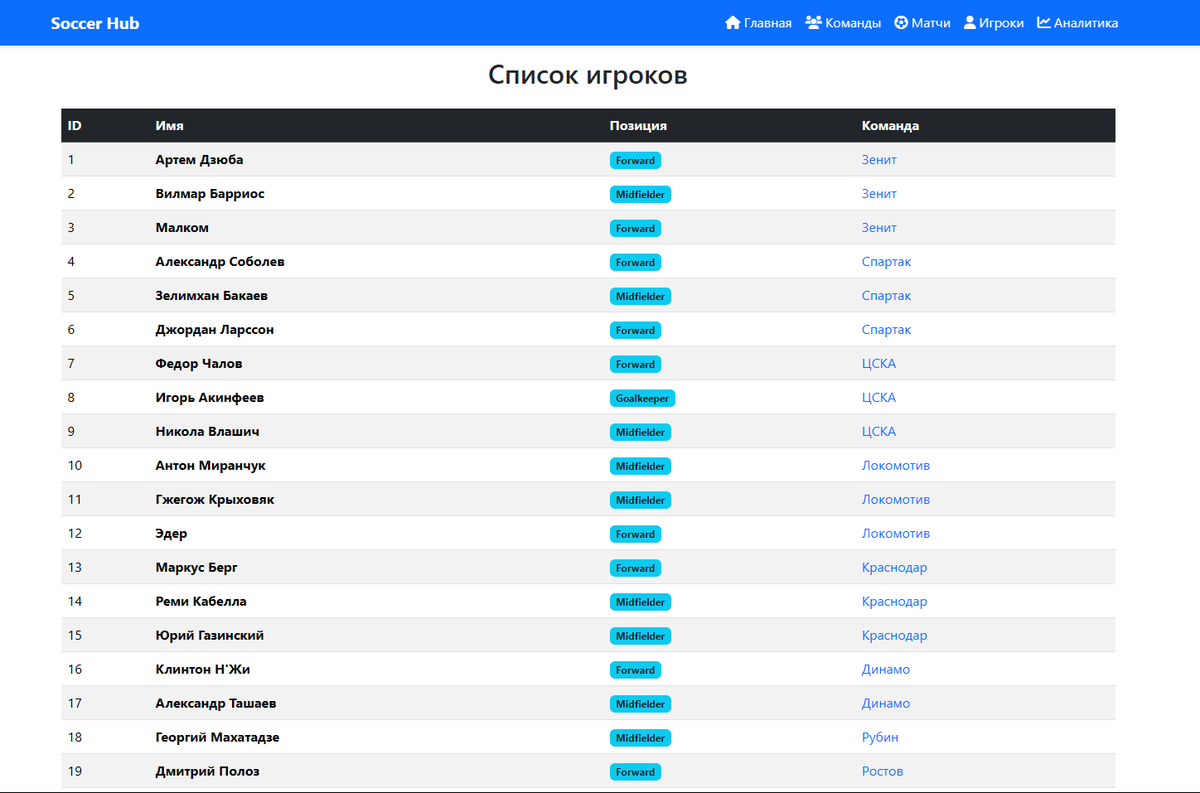Click the player name Маркус Берг
The width and height of the screenshot is (1200, 793).
click(197, 568)
